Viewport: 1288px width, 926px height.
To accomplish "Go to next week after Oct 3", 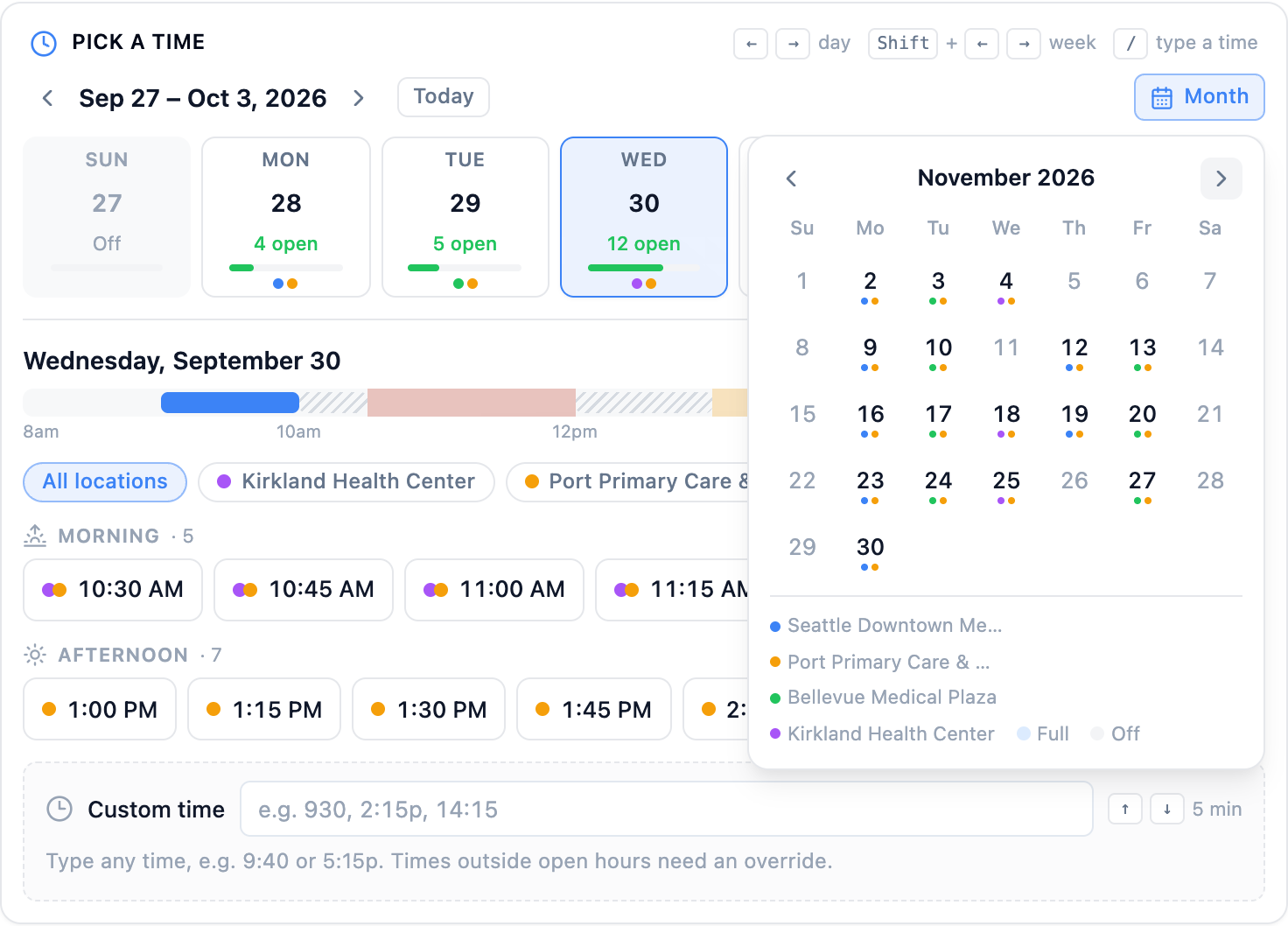I will (358, 98).
